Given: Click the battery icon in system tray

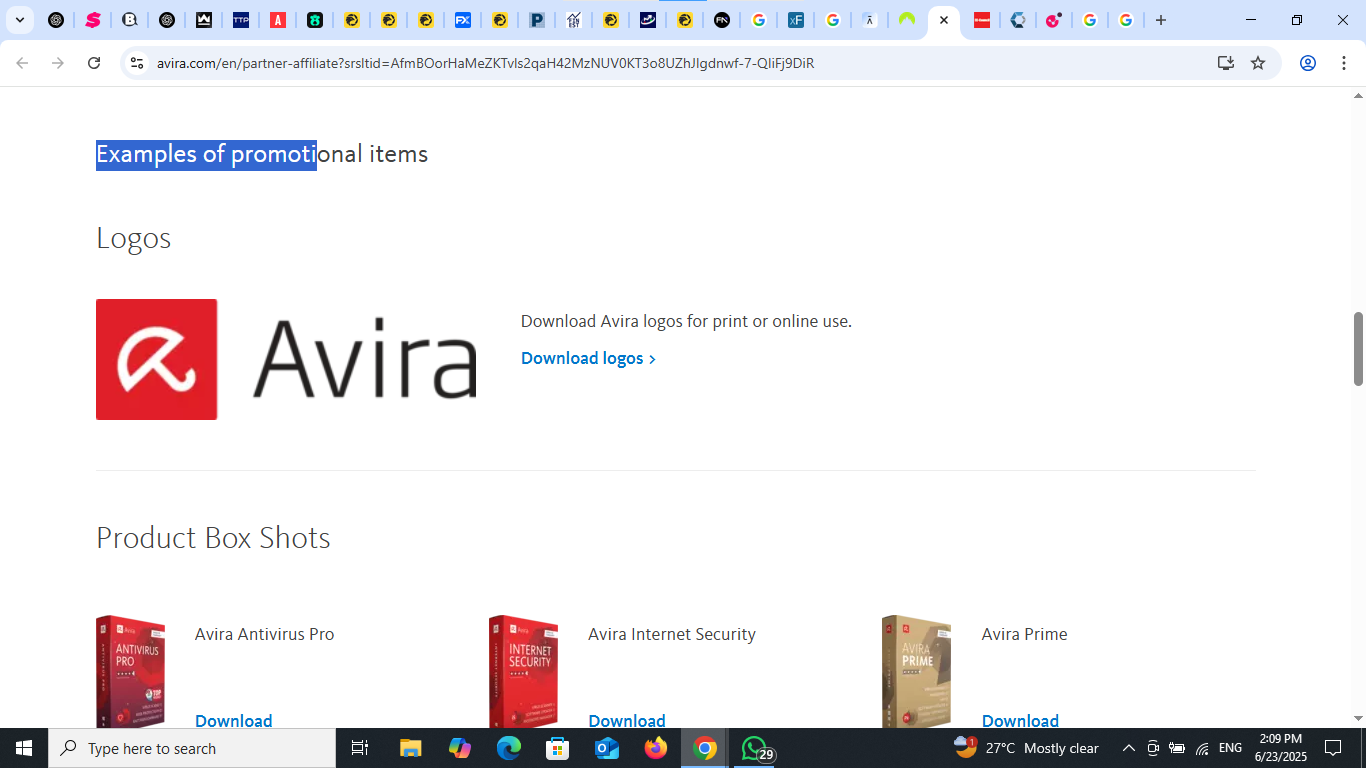Looking at the screenshot, I should [1177, 748].
